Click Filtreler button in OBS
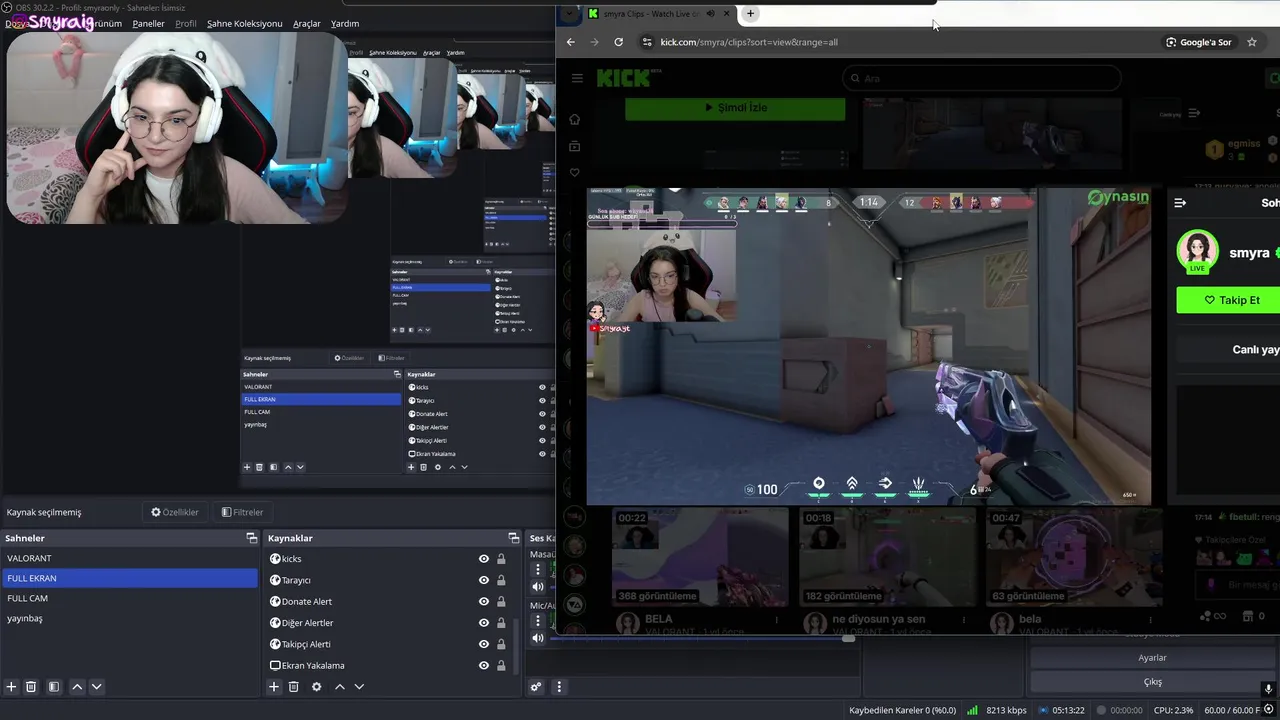 pyautogui.click(x=242, y=512)
